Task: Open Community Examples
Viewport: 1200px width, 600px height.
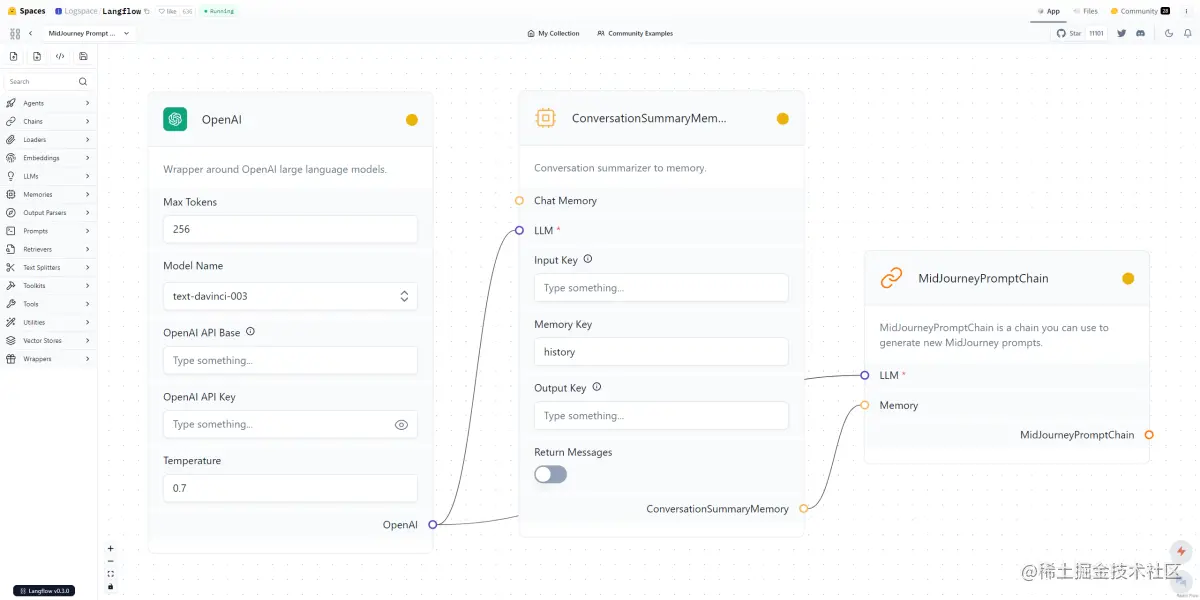Action: tap(635, 33)
